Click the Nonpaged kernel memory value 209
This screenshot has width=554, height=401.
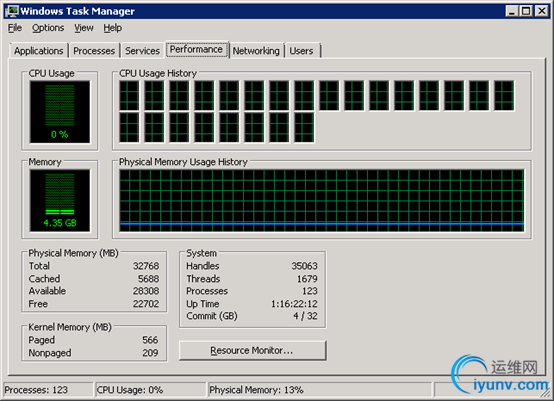pos(150,353)
